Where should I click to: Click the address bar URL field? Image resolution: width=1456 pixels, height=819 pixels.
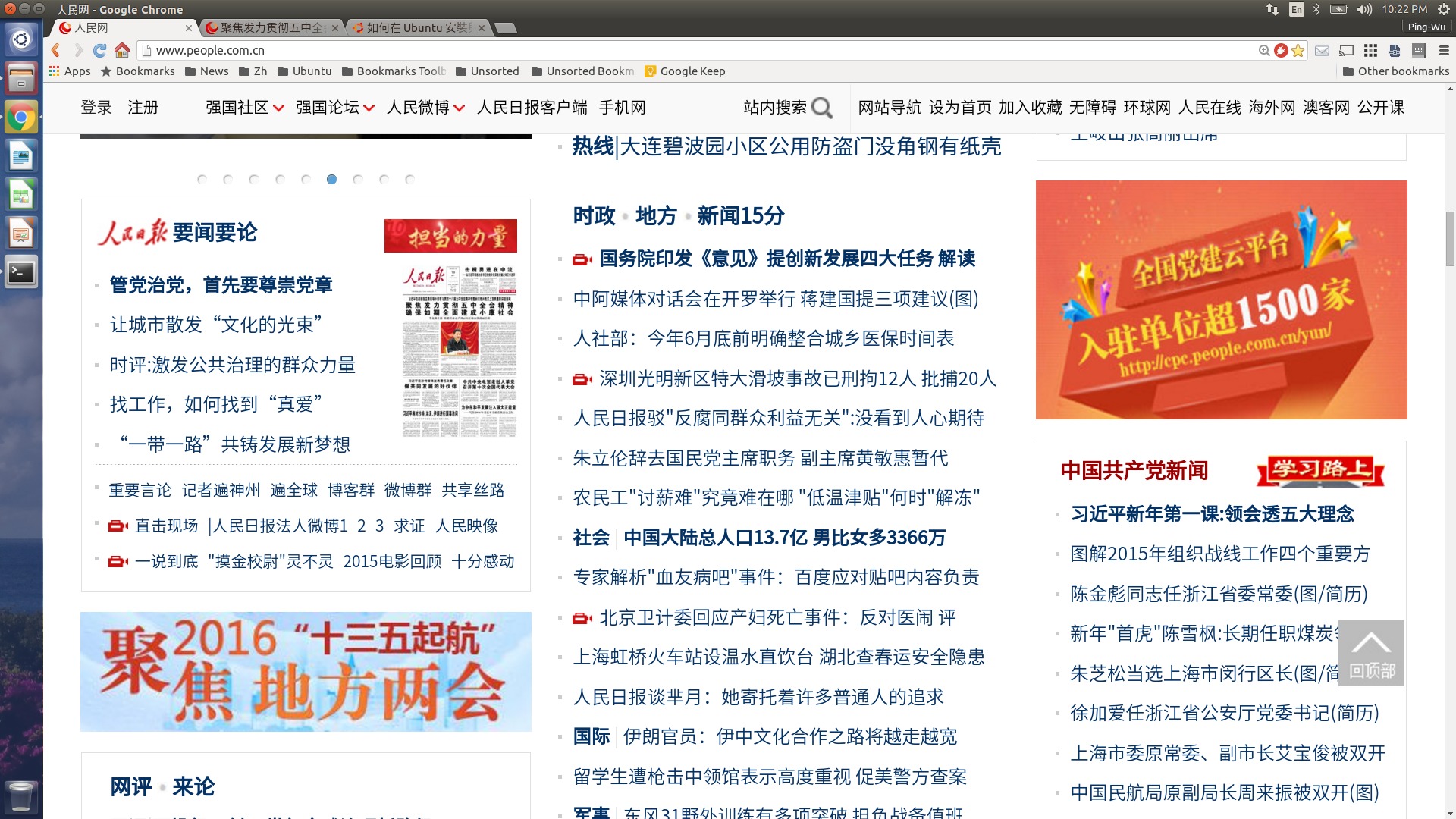[x=698, y=50]
